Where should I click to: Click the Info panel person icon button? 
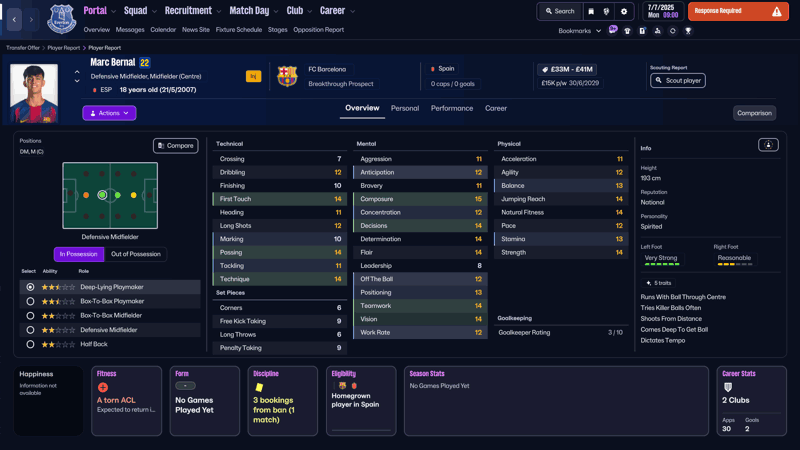tap(768, 145)
